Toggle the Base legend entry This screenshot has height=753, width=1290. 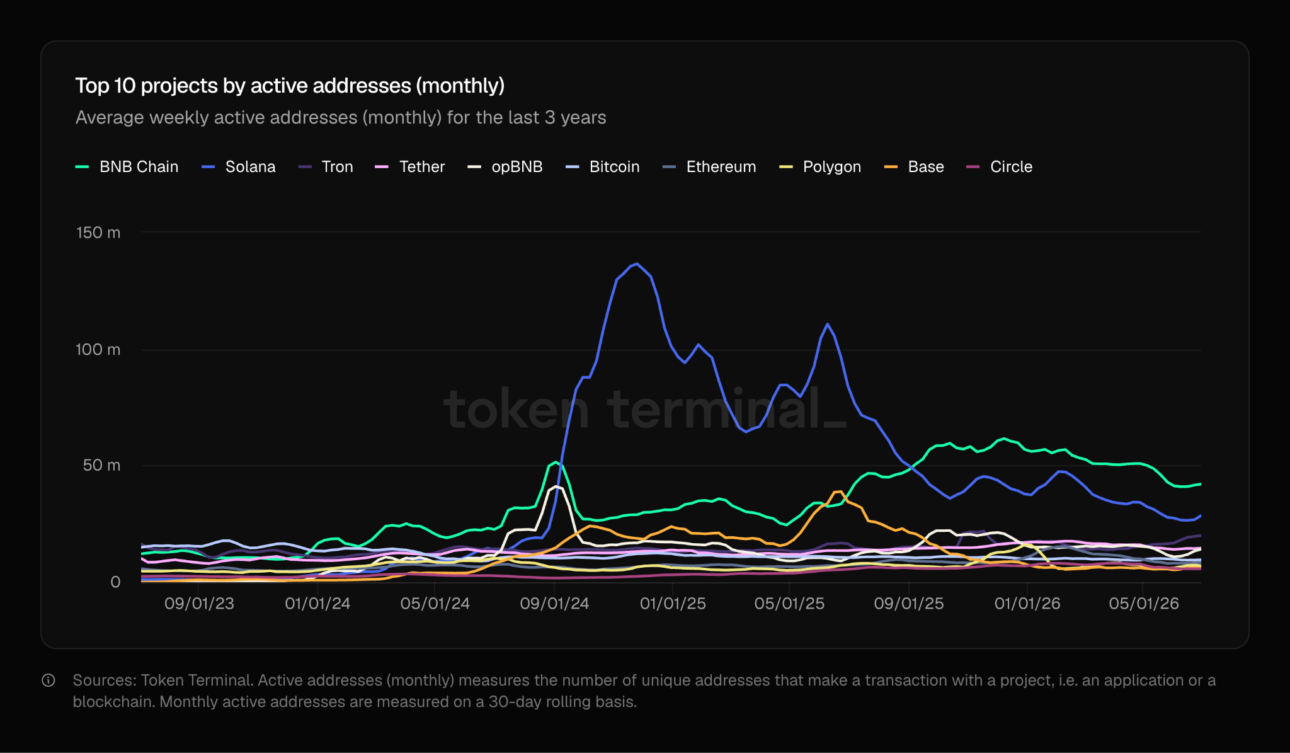pos(914,167)
